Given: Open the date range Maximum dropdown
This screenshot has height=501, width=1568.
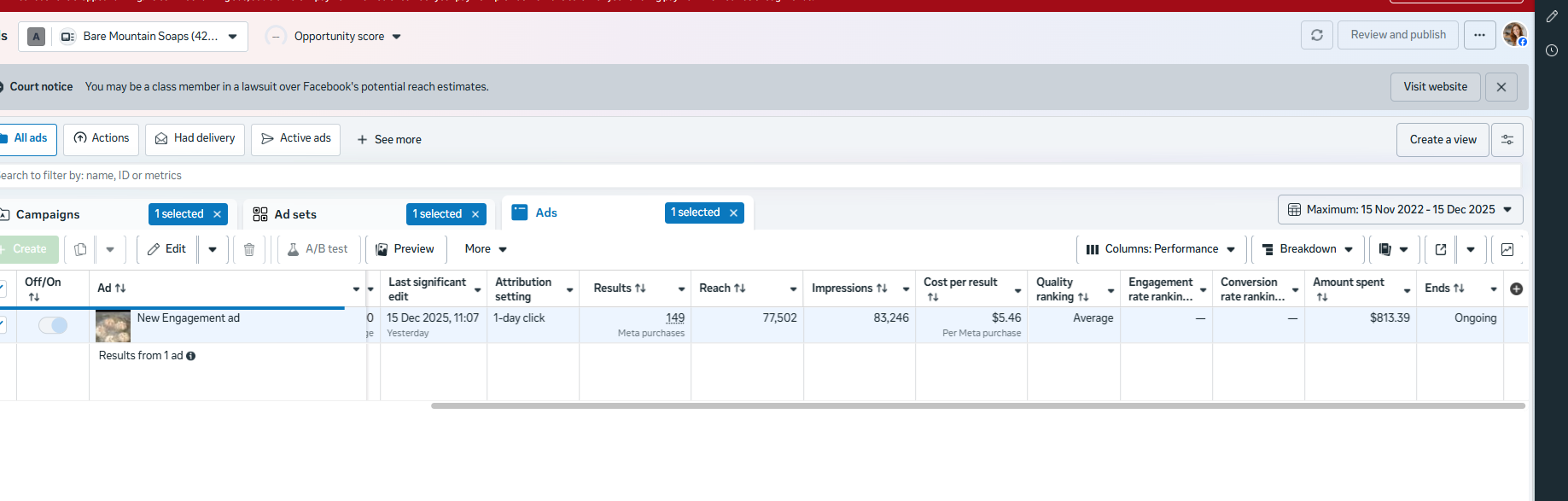Looking at the screenshot, I should point(1400,210).
